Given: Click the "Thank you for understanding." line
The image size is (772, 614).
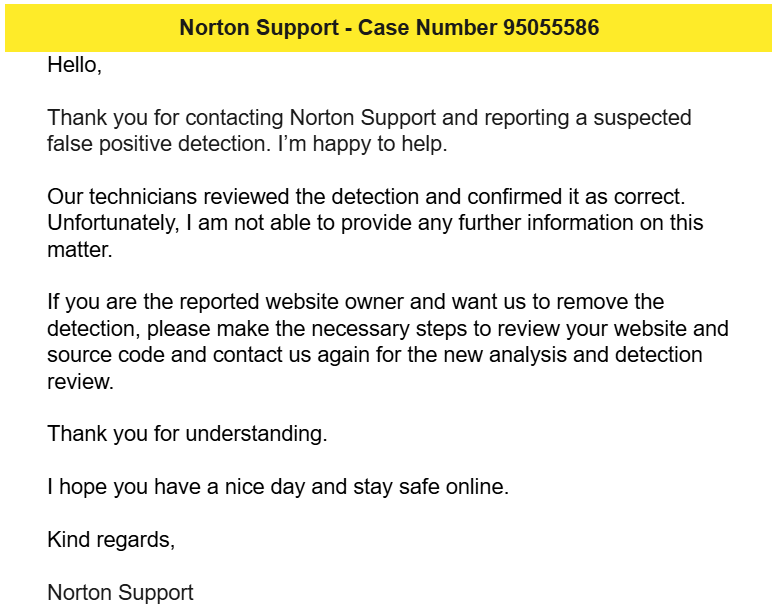Looking at the screenshot, I should coord(187,434).
